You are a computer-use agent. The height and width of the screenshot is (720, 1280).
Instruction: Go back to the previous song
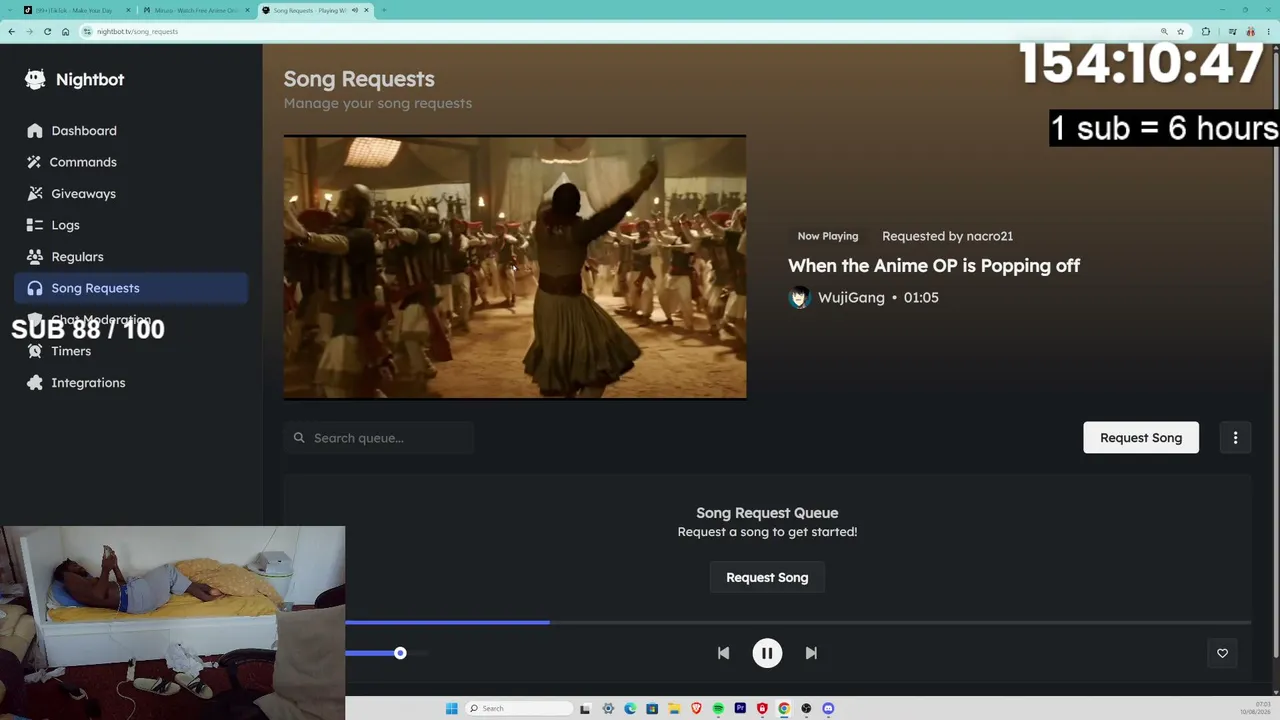pyautogui.click(x=723, y=653)
